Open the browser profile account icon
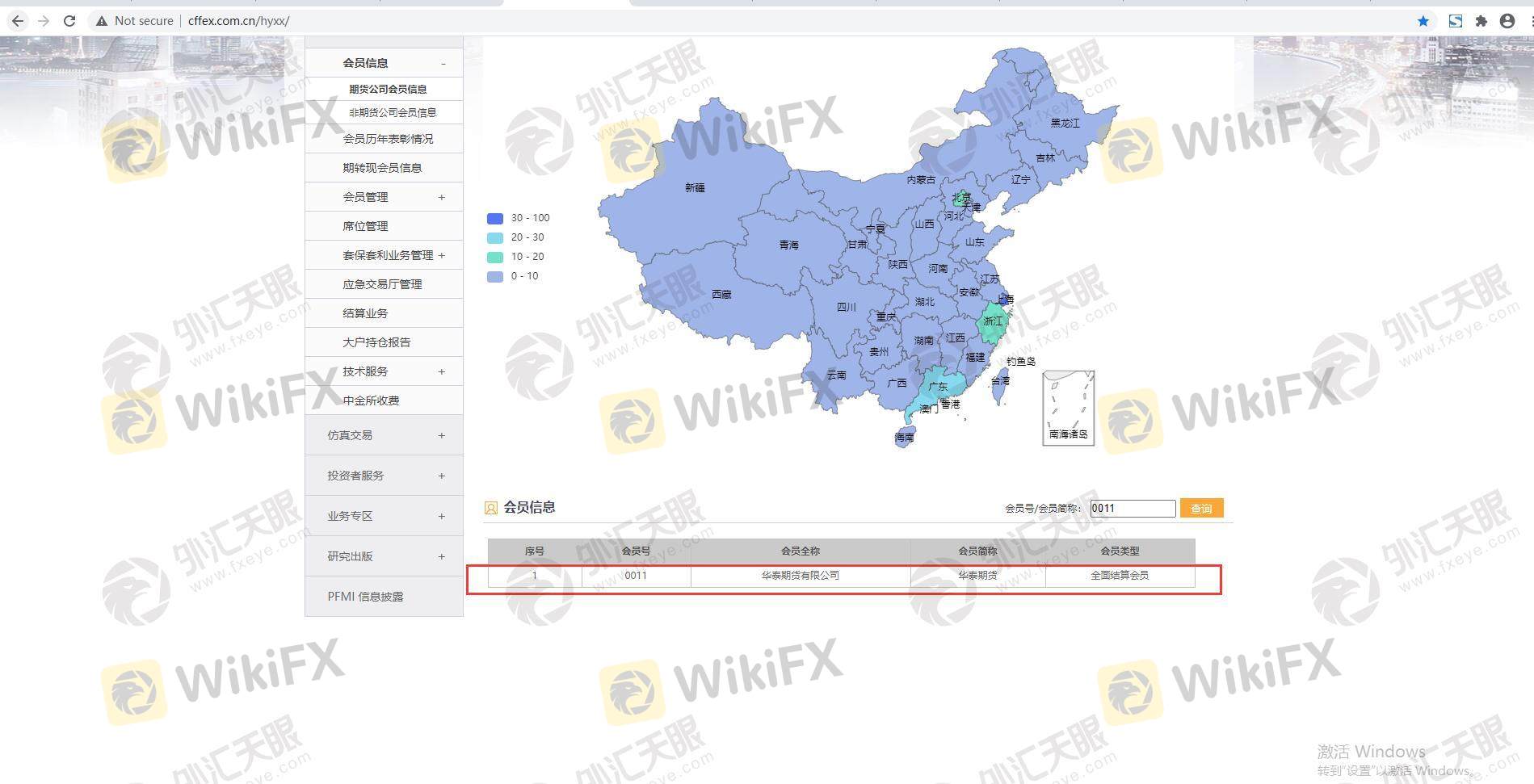Viewport: 1534px width, 784px height. click(x=1507, y=21)
